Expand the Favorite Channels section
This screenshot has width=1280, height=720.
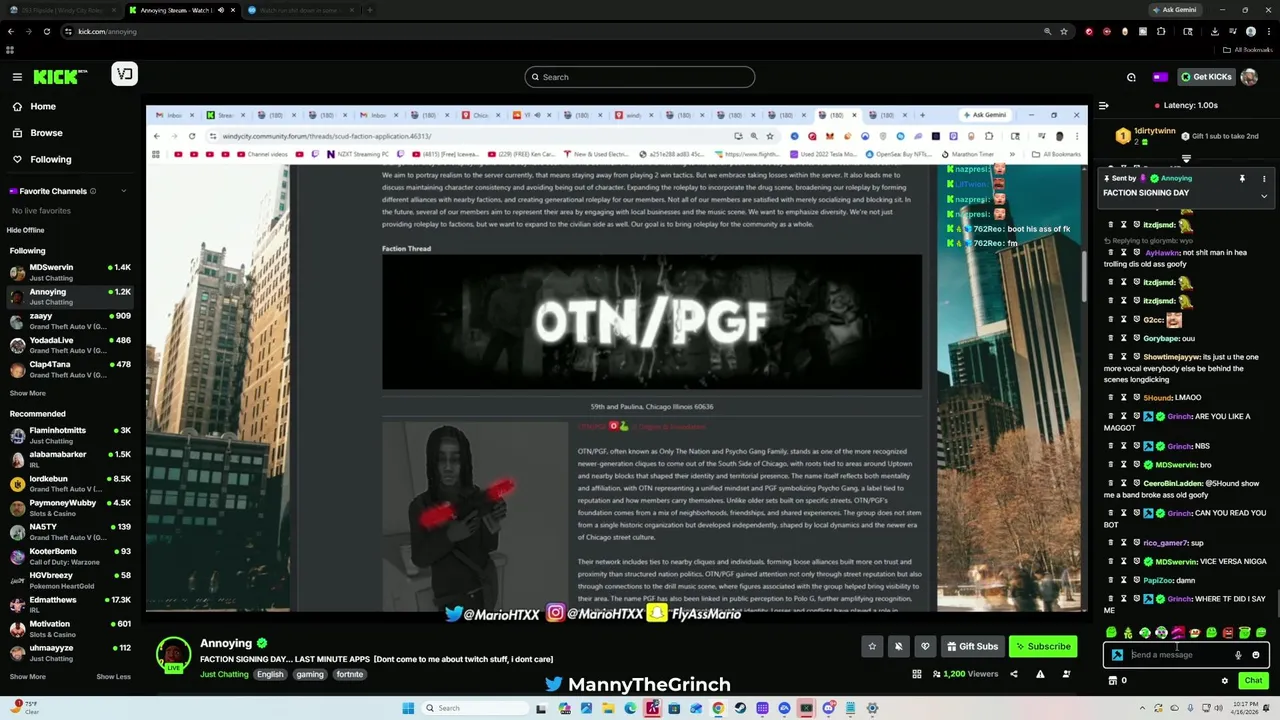tap(124, 191)
